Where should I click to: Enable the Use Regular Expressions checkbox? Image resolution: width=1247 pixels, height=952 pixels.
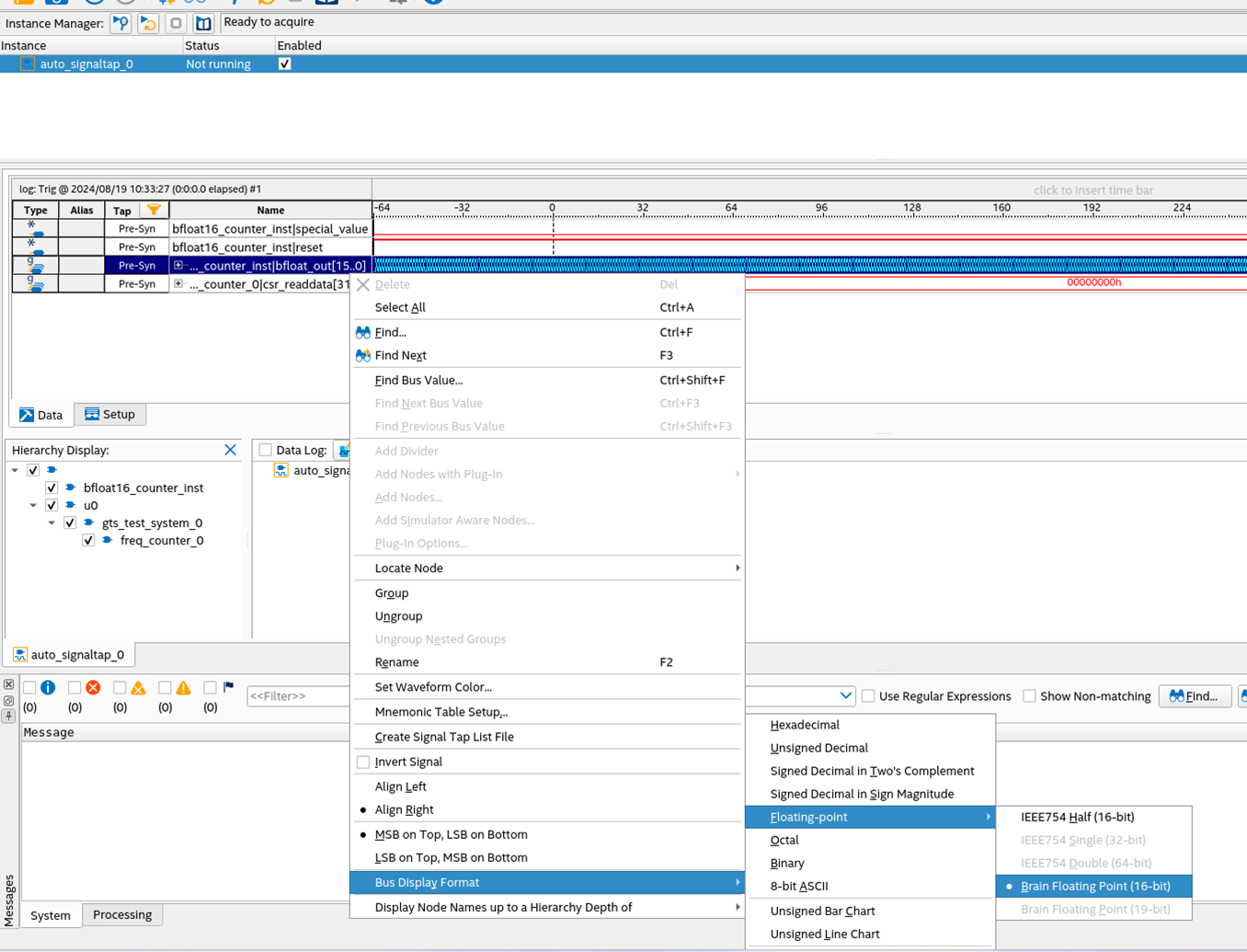tap(868, 696)
